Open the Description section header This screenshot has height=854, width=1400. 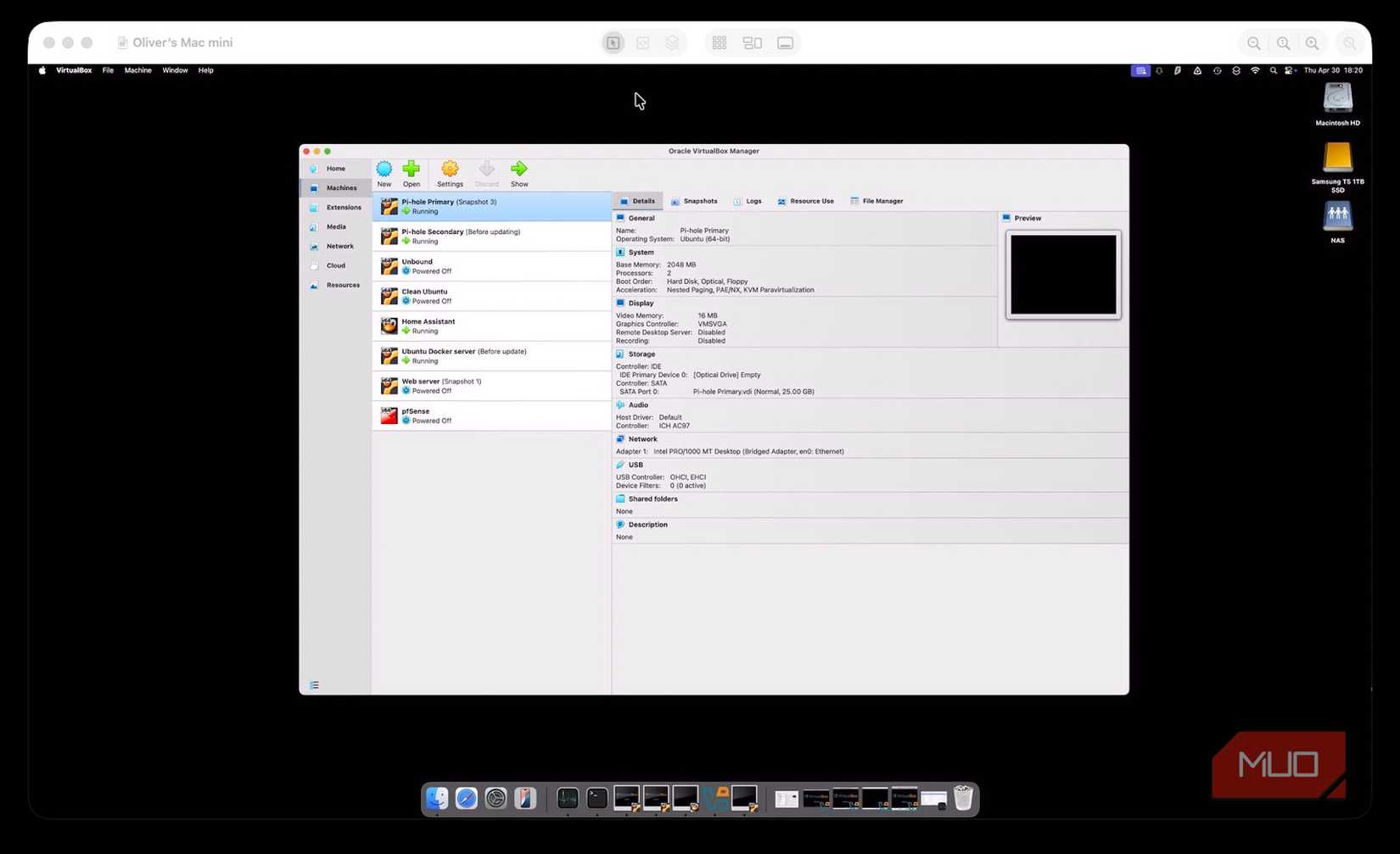[x=641, y=525]
